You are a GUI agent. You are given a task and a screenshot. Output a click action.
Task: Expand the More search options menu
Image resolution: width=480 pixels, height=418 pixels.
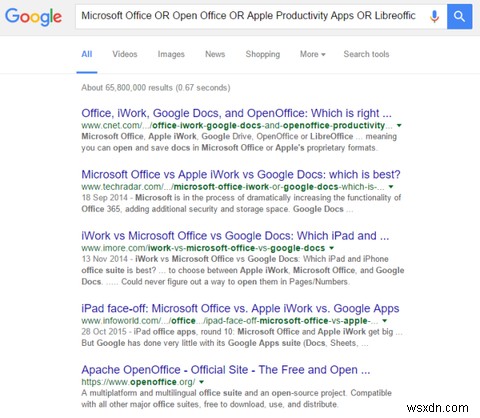(x=312, y=54)
